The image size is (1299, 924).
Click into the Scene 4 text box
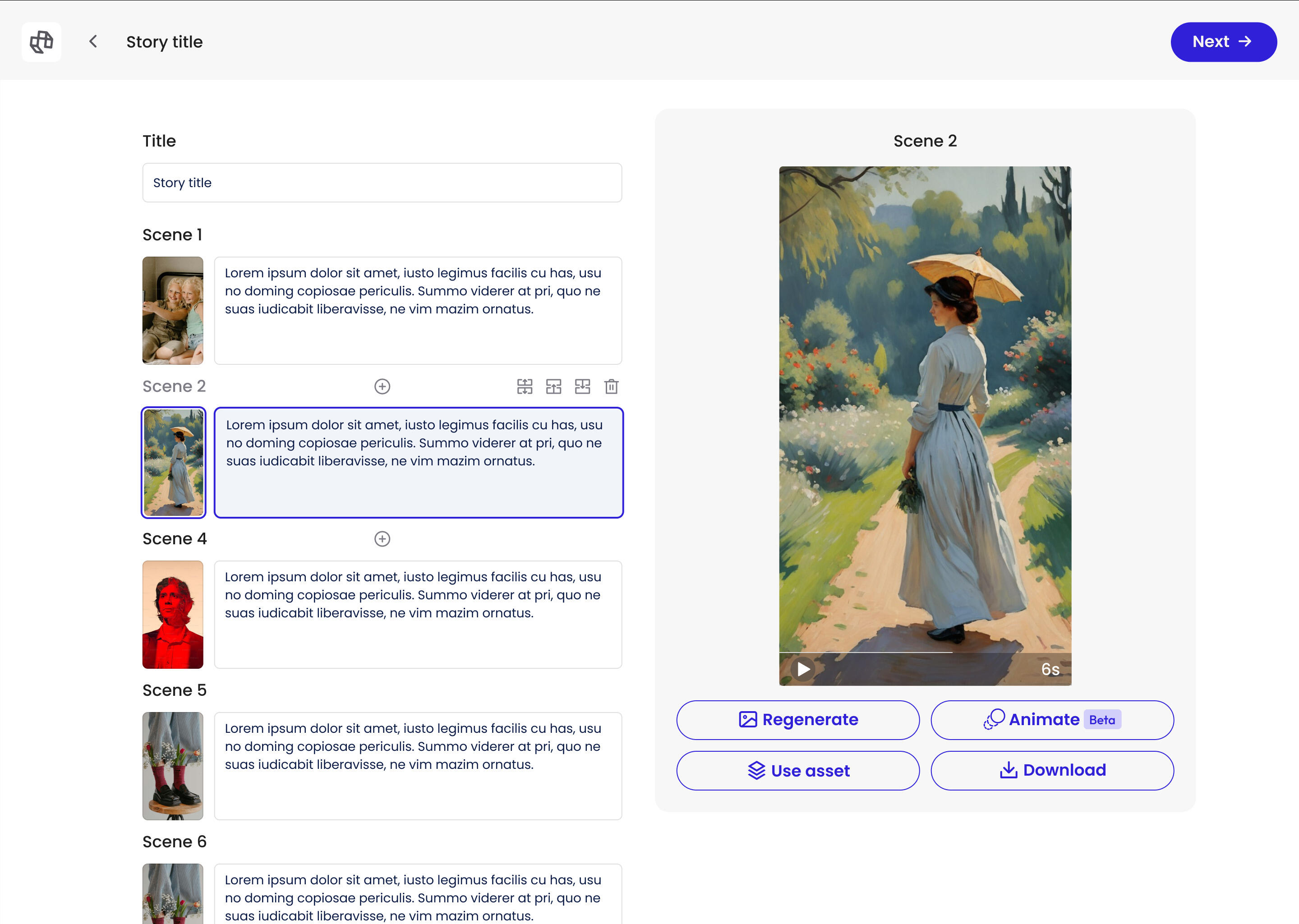pyautogui.click(x=418, y=615)
